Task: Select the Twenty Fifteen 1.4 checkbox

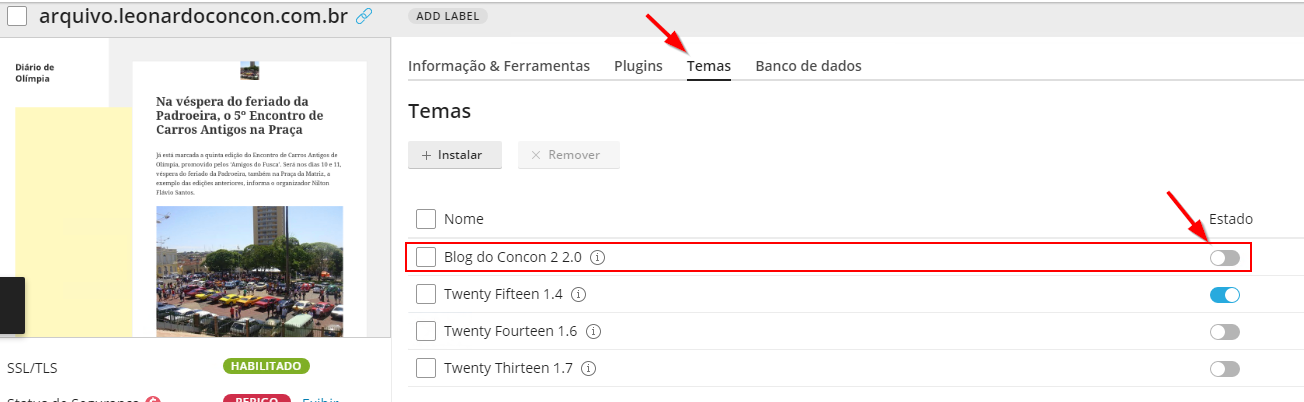Action: point(426,295)
